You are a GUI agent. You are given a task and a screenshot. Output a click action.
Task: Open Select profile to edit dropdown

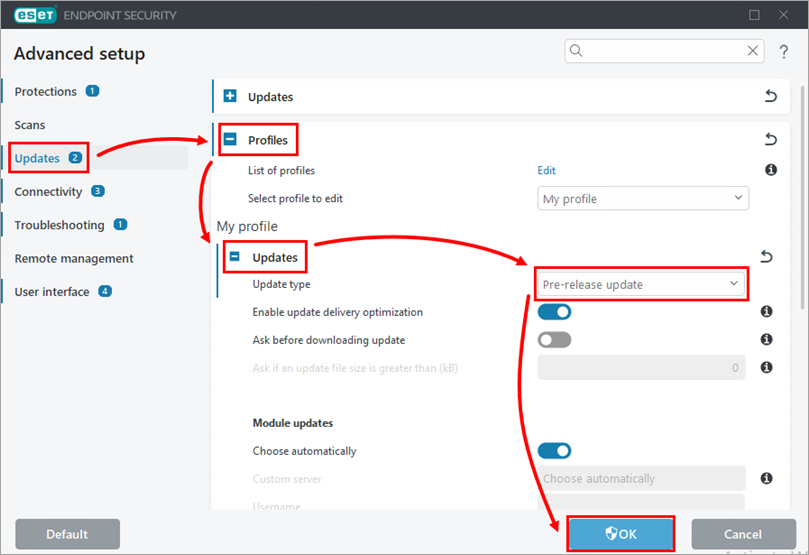pos(643,199)
